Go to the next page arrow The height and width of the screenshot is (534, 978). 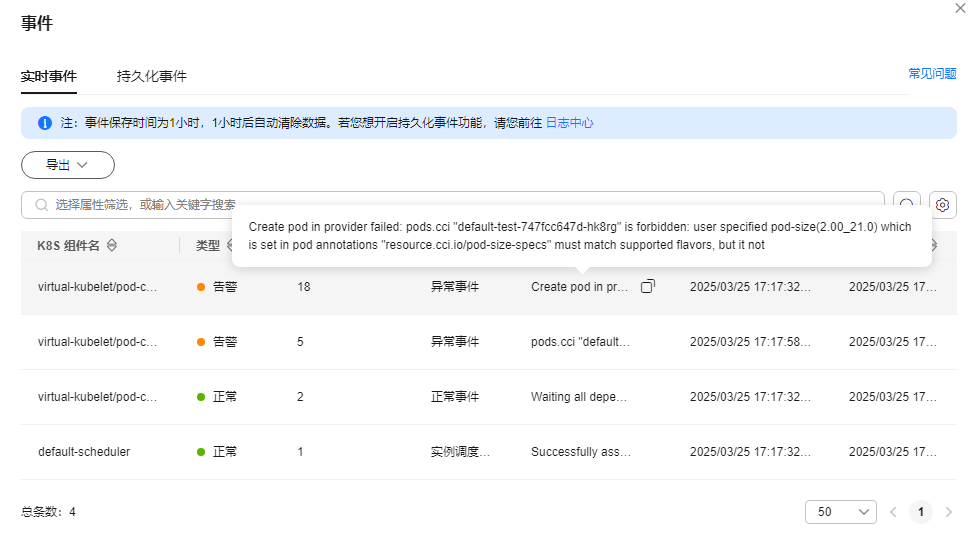949,512
